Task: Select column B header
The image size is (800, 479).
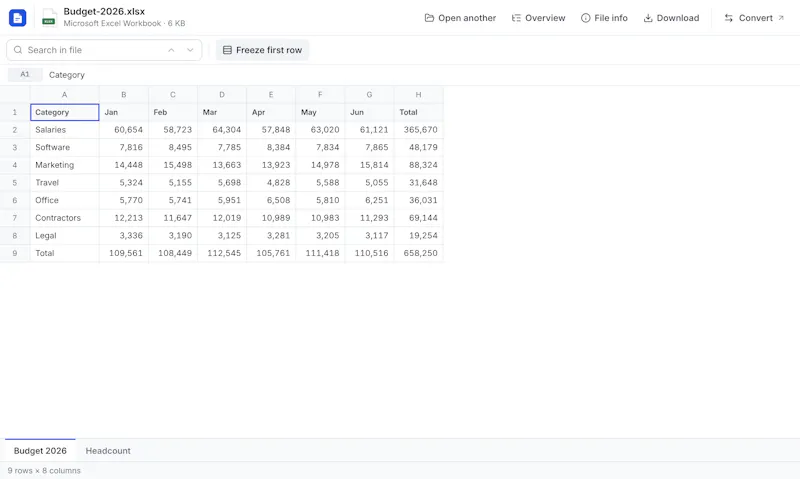Action: [123, 94]
